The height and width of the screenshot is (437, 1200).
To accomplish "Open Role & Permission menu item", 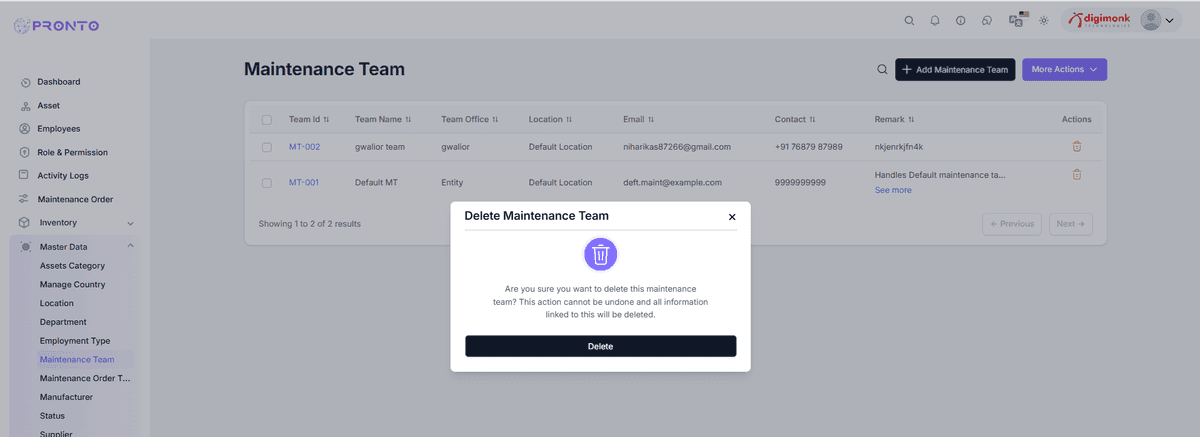I will click(73, 152).
